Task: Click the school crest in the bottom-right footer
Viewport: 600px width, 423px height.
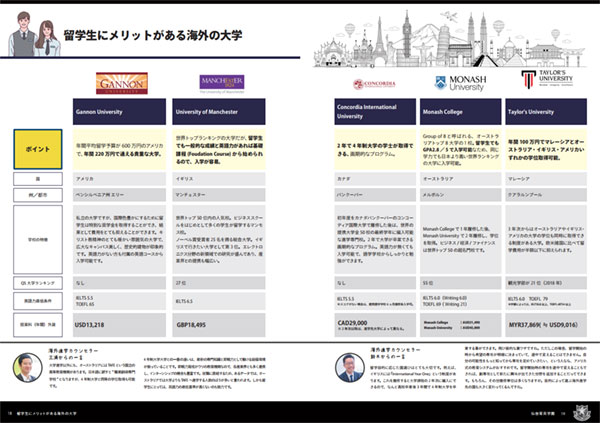Action: tap(582, 413)
